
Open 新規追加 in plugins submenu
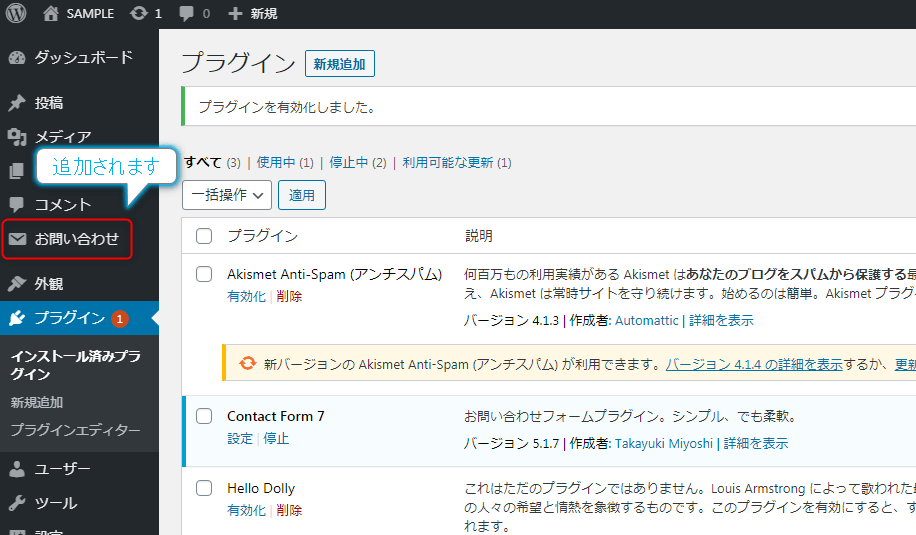37,402
